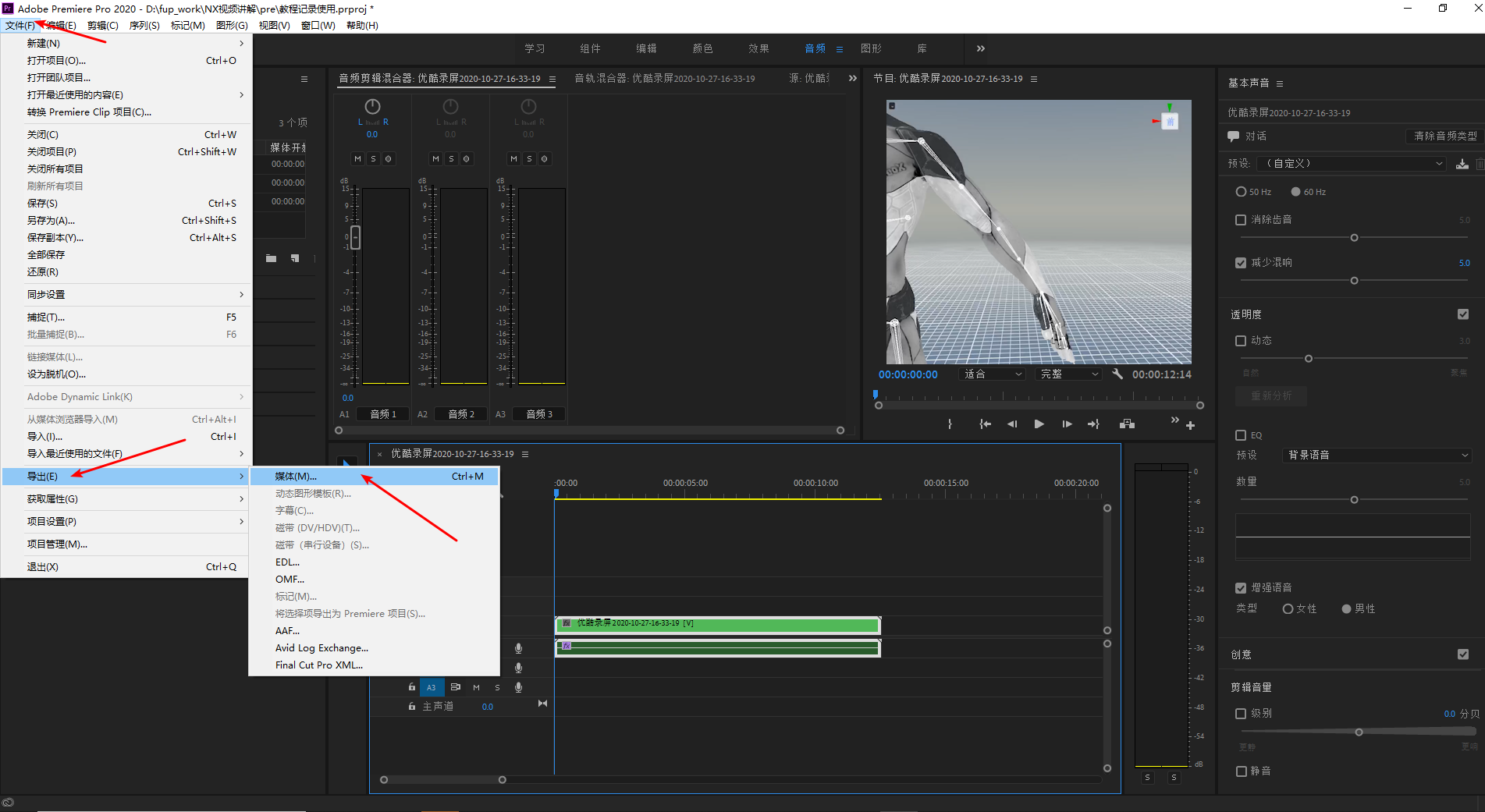Switch to the 效果 workspace tab
This screenshot has height=812, width=1485.
pyautogui.click(x=758, y=48)
